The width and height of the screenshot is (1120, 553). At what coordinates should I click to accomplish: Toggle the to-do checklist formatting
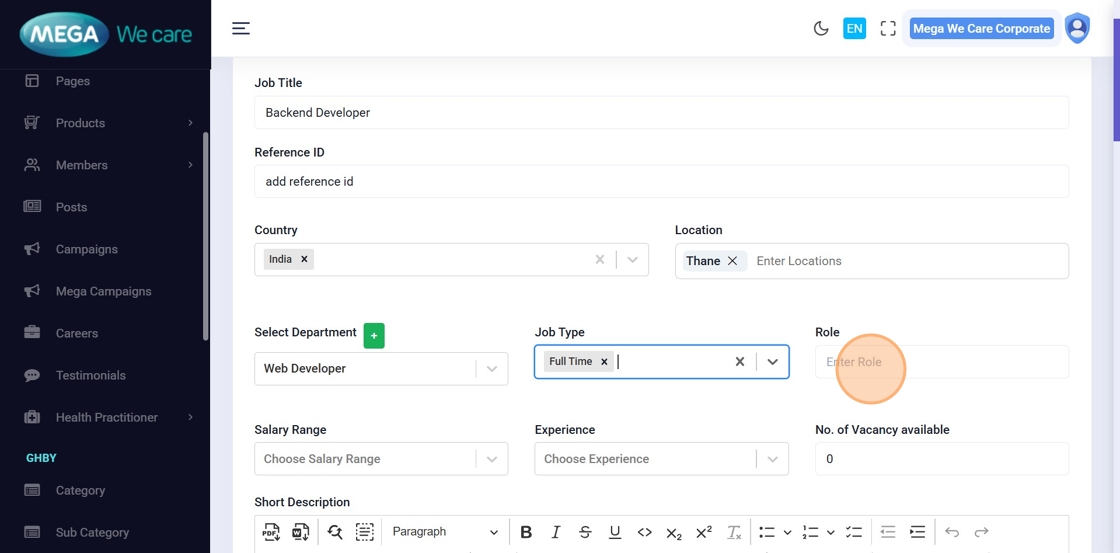[x=854, y=532]
